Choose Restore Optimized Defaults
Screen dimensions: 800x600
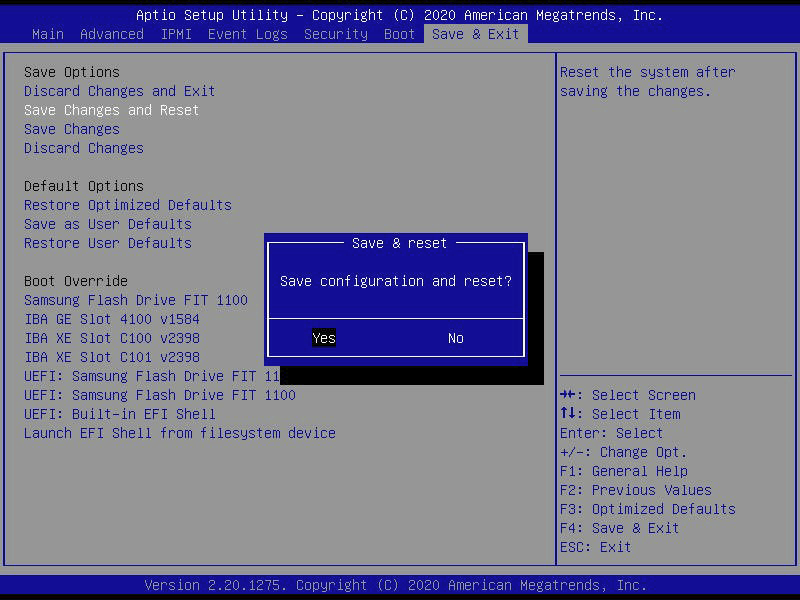(128, 205)
